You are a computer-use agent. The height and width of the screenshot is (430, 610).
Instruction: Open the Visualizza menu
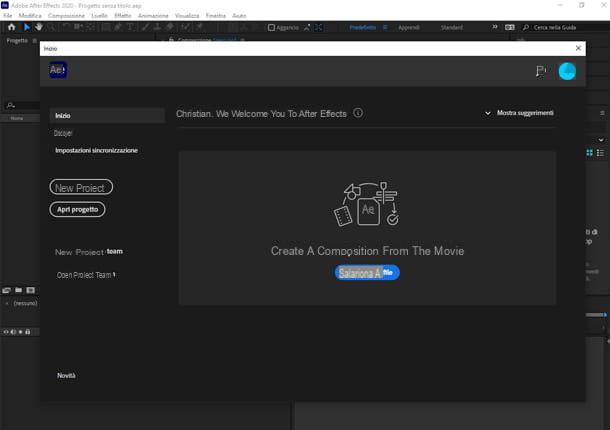tap(187, 16)
